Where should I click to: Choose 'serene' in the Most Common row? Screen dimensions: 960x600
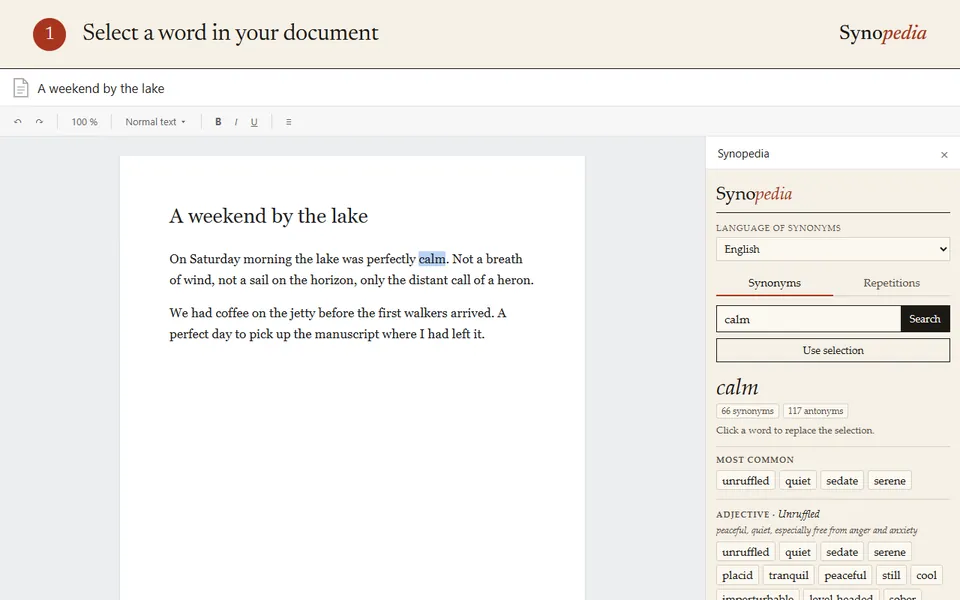pyautogui.click(x=890, y=481)
